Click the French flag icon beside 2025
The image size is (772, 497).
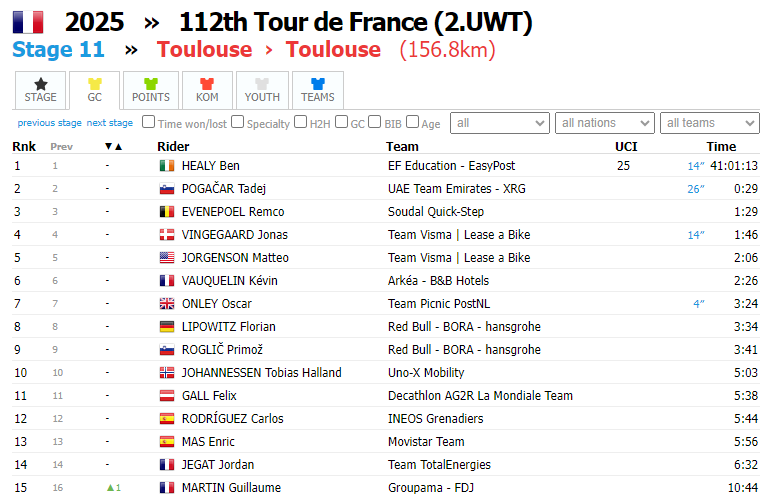coord(28,21)
